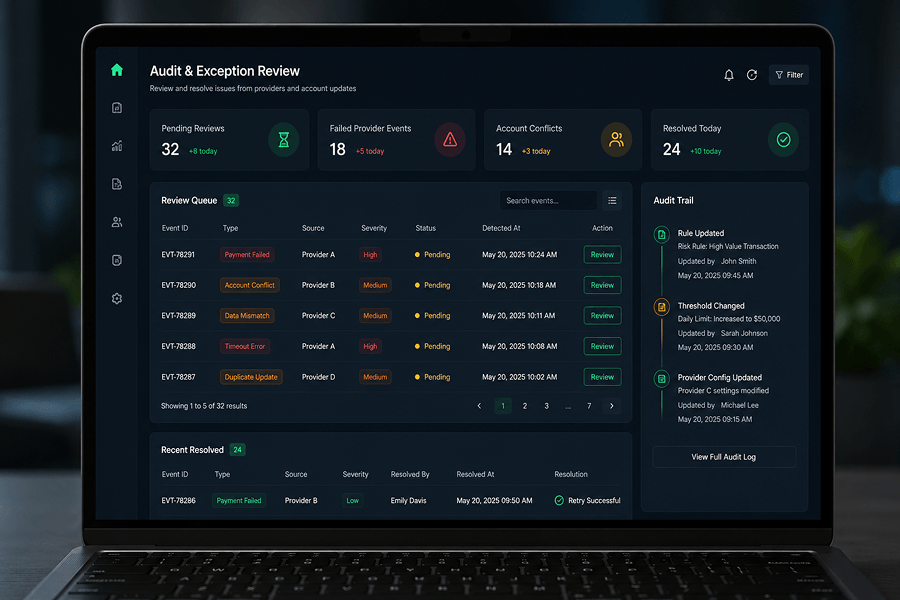Click the Retry Successful check icon
This screenshot has height=600, width=900.
pos(559,501)
